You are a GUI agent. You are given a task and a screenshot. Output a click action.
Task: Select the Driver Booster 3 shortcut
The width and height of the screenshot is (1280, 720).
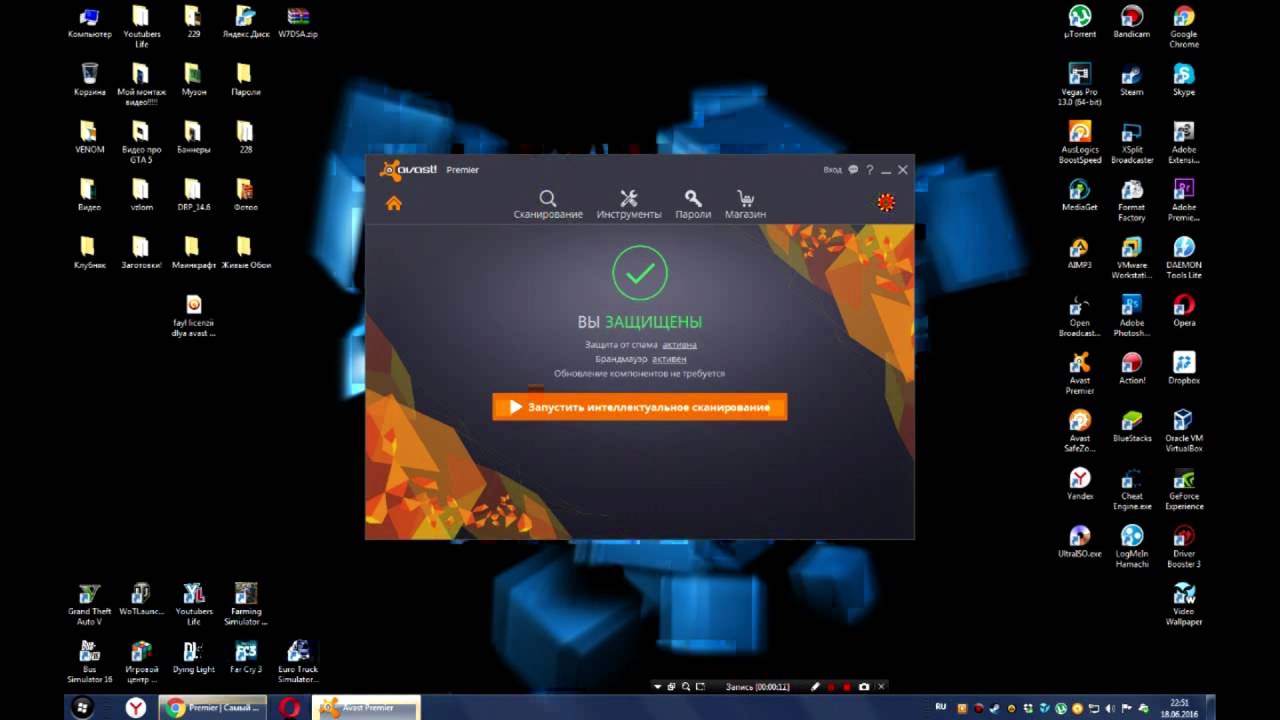pos(1183,547)
